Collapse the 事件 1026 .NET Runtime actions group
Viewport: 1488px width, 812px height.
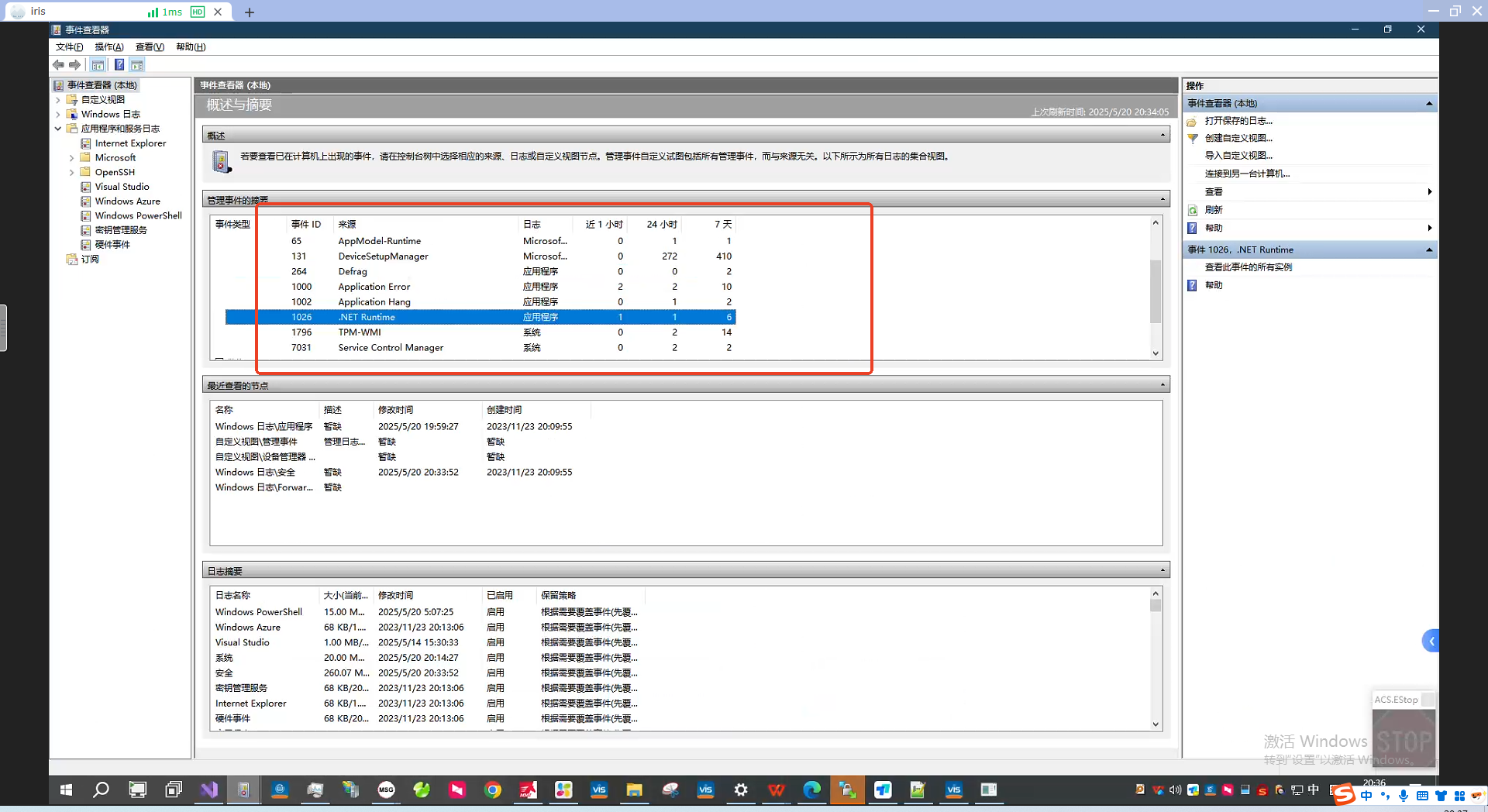pos(1428,250)
